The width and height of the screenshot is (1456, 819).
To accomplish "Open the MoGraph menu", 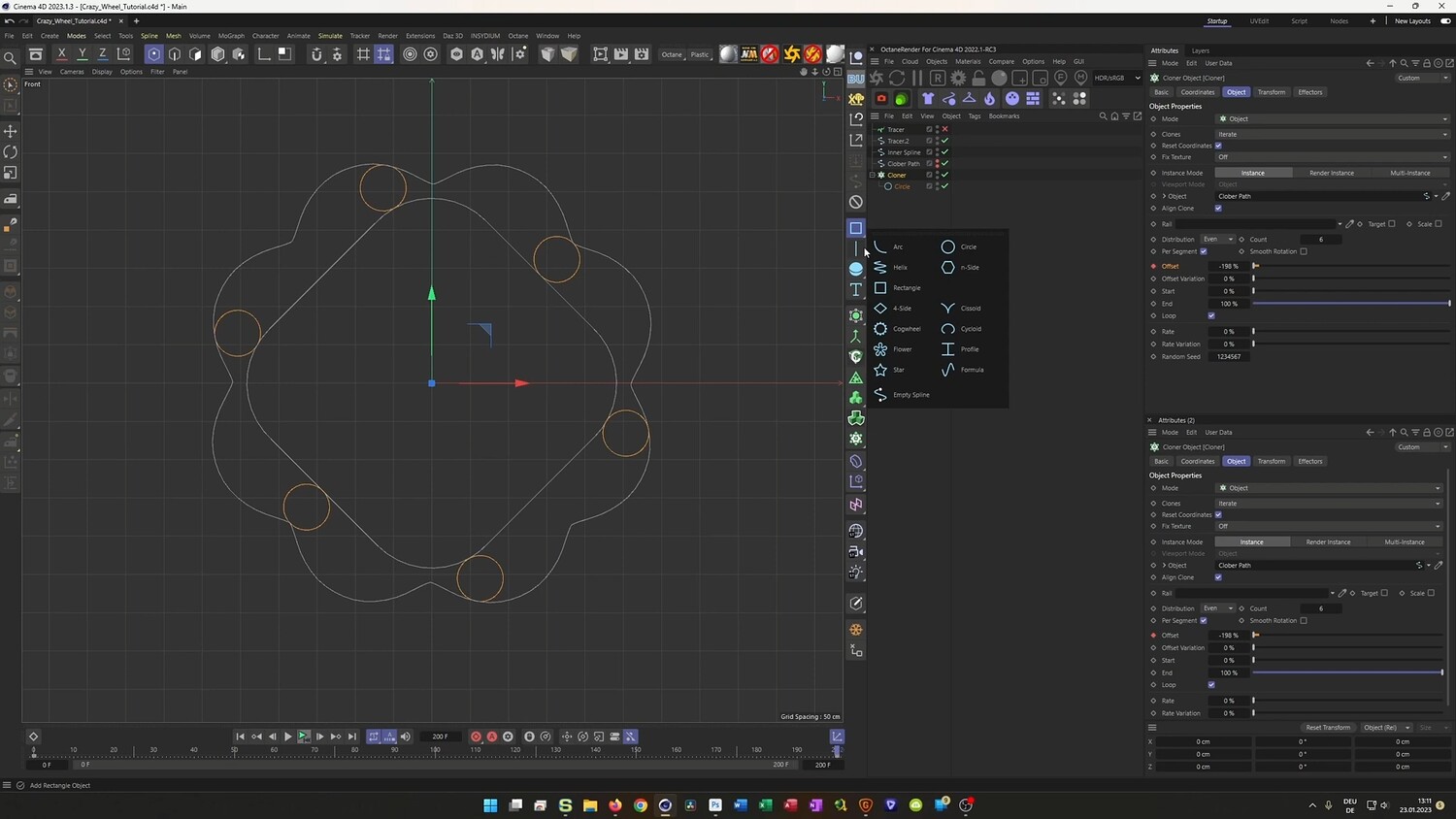I will [231, 36].
